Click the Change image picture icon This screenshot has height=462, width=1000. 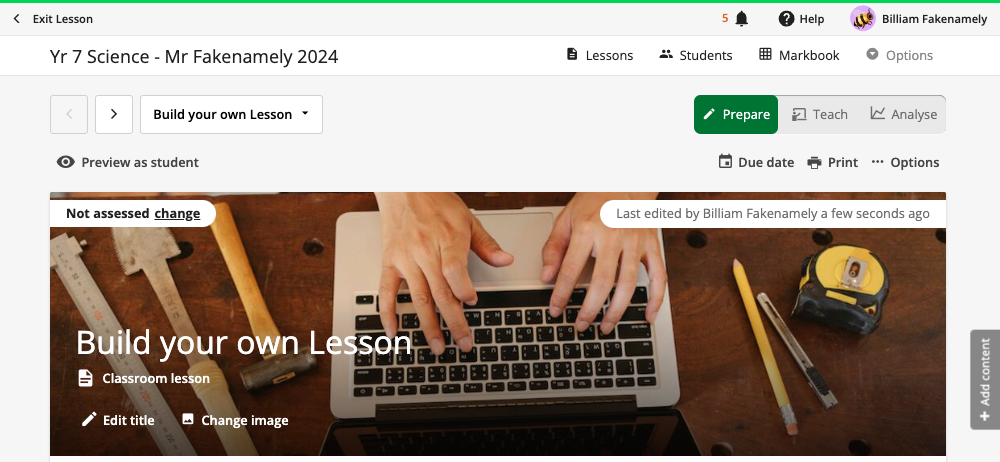[188, 419]
